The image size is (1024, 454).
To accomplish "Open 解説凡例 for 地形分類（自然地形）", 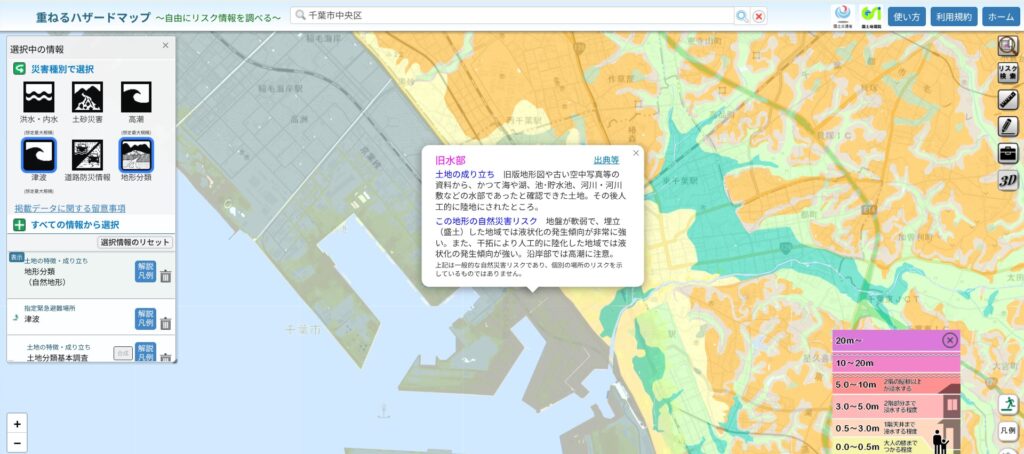I will coord(145,271).
